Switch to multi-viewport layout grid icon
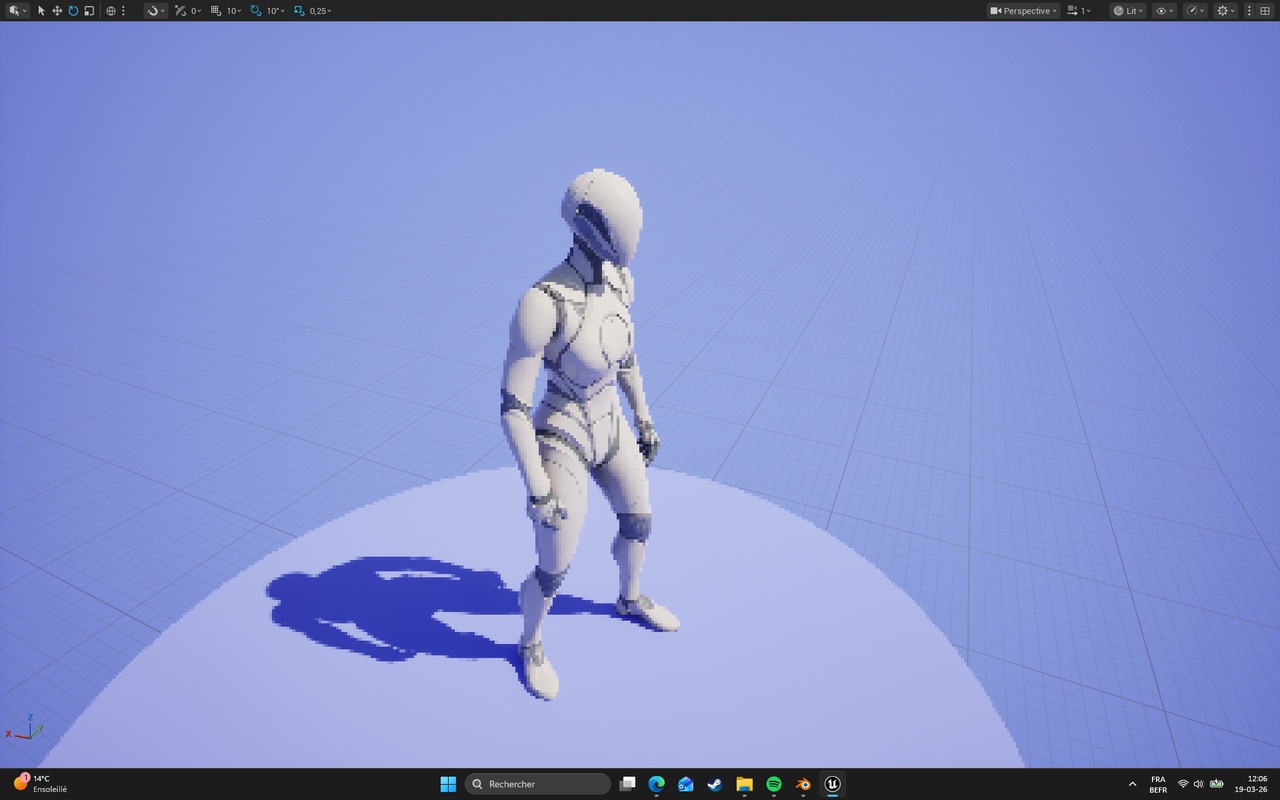The width and height of the screenshot is (1280, 800). [x=1264, y=10]
